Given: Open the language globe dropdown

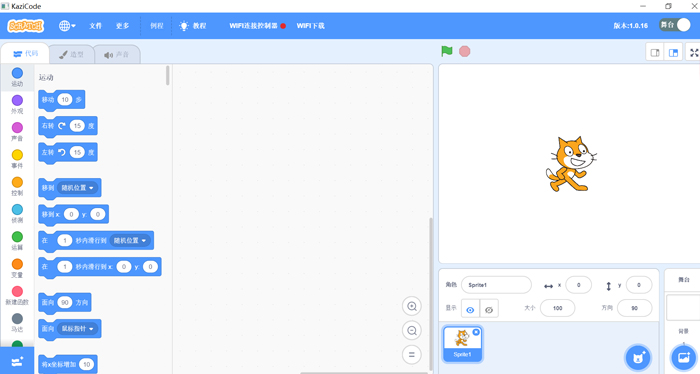Looking at the screenshot, I should [x=67, y=26].
